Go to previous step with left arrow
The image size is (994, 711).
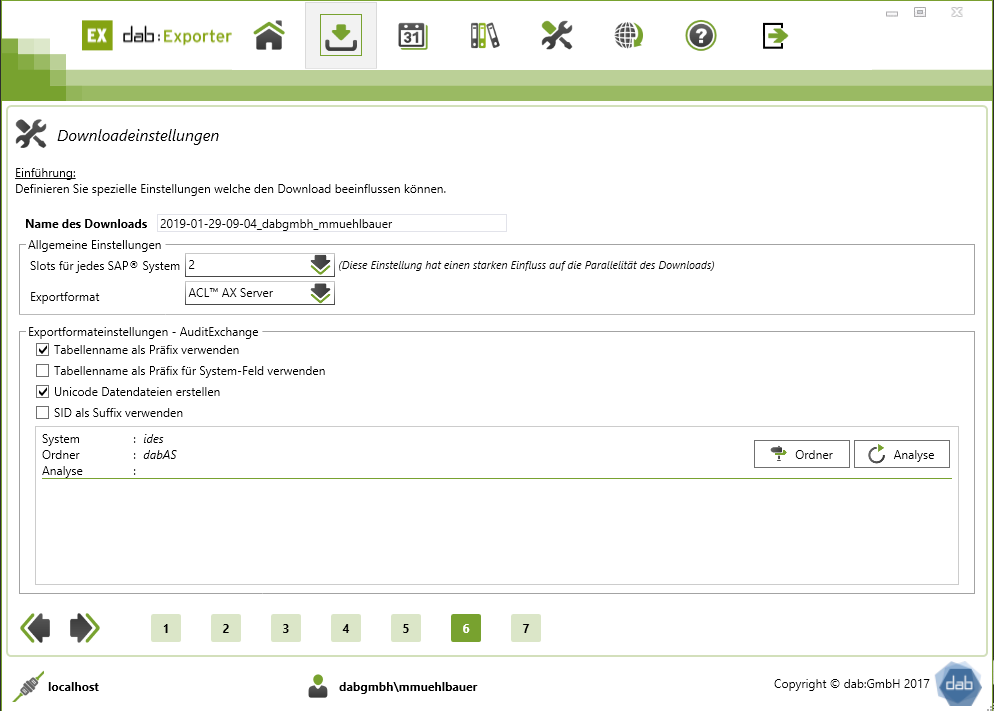click(36, 628)
